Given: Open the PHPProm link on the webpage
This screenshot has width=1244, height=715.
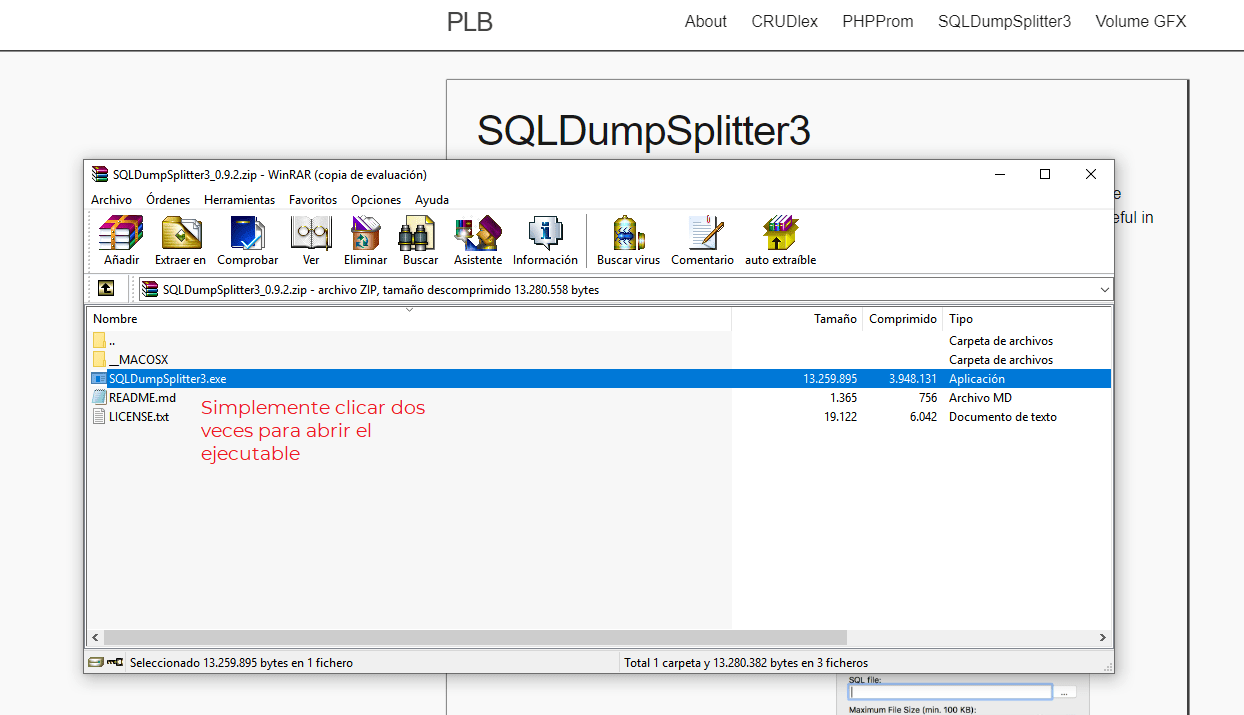Looking at the screenshot, I should point(878,21).
